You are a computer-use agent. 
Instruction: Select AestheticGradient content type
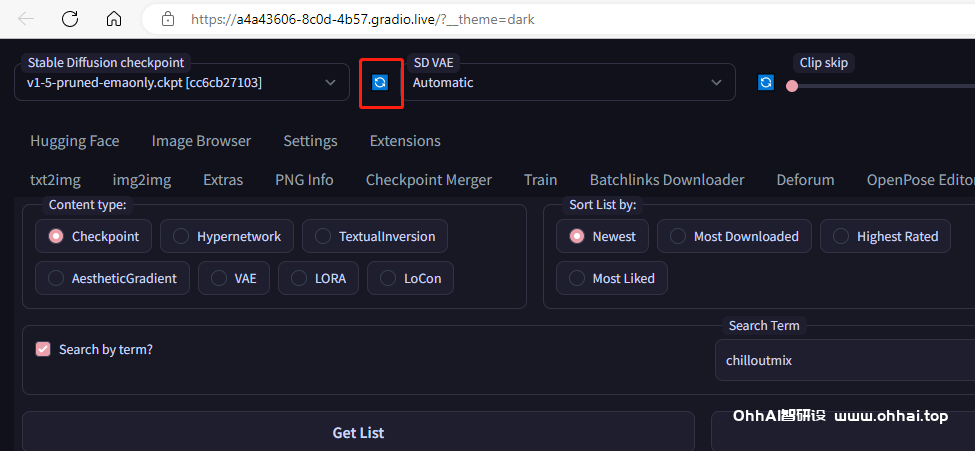pyautogui.click(x=113, y=278)
